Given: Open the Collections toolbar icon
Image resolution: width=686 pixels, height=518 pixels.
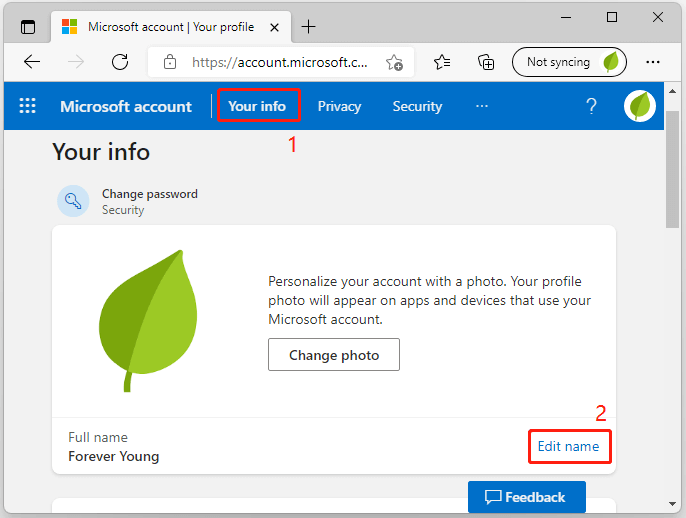Looking at the screenshot, I should 486,62.
